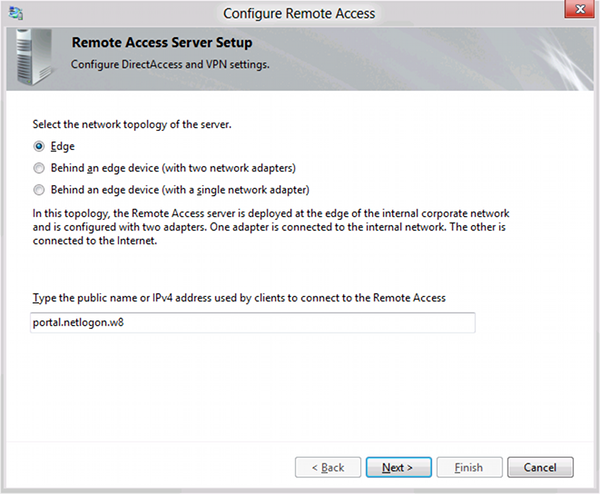Cancel the Remote Access setup wizard
Image resolution: width=600 pixels, height=494 pixels.
pyautogui.click(x=540, y=467)
